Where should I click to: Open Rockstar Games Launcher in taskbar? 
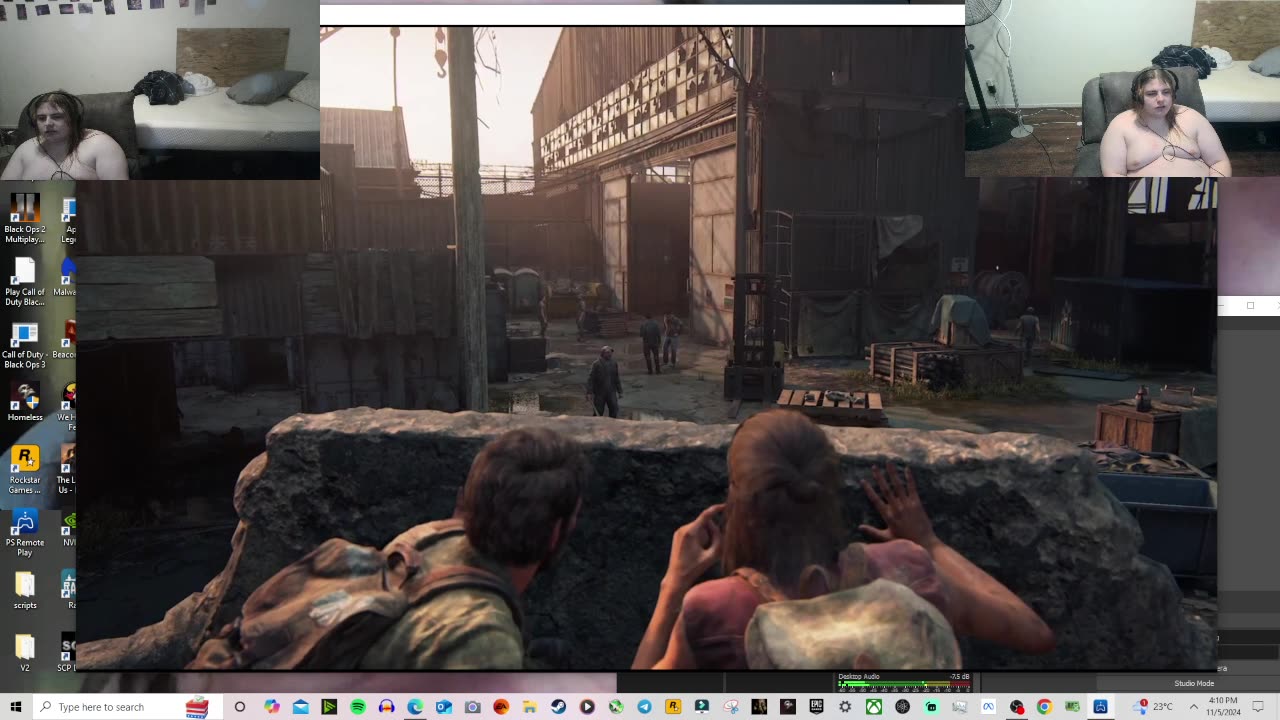point(673,707)
